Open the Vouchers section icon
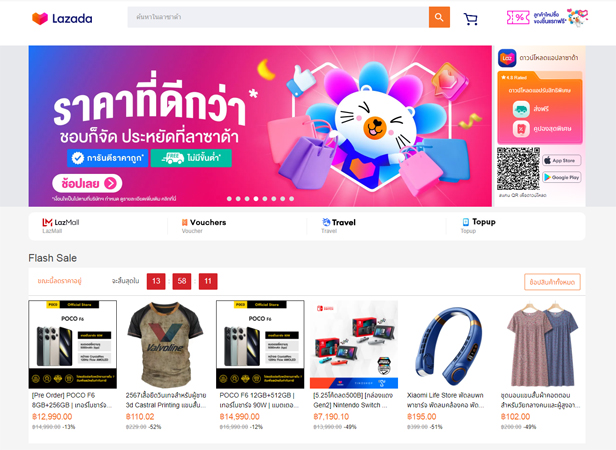Viewport: 616px width, 450px height. (185, 222)
